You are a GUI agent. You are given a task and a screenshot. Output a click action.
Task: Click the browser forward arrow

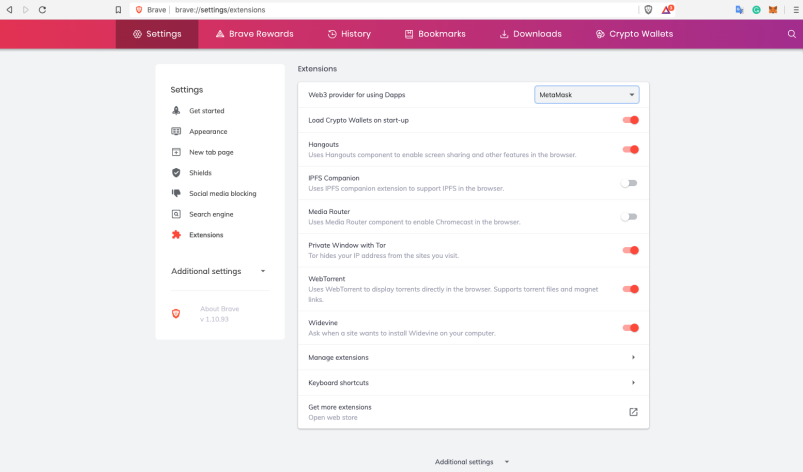(26, 10)
